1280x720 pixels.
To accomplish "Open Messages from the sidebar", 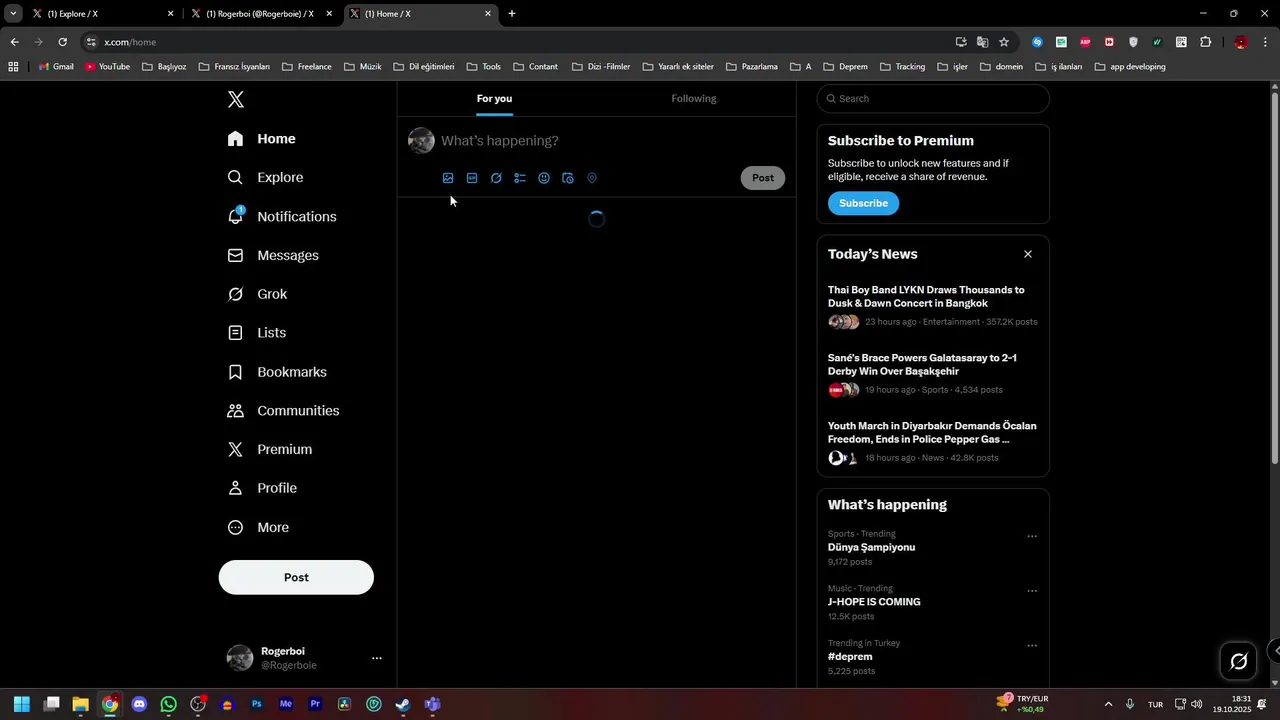I will [273, 255].
